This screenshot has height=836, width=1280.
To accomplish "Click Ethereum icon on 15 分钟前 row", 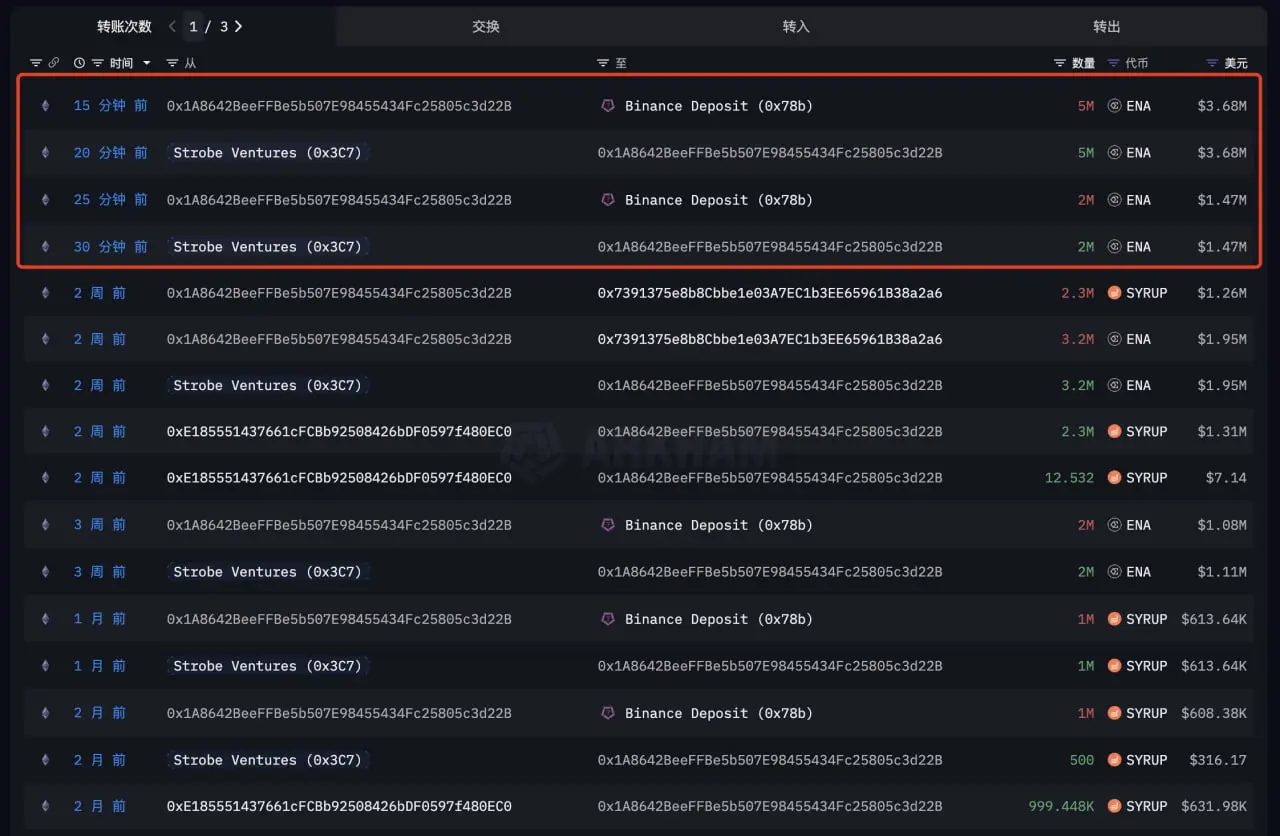I will (x=44, y=106).
